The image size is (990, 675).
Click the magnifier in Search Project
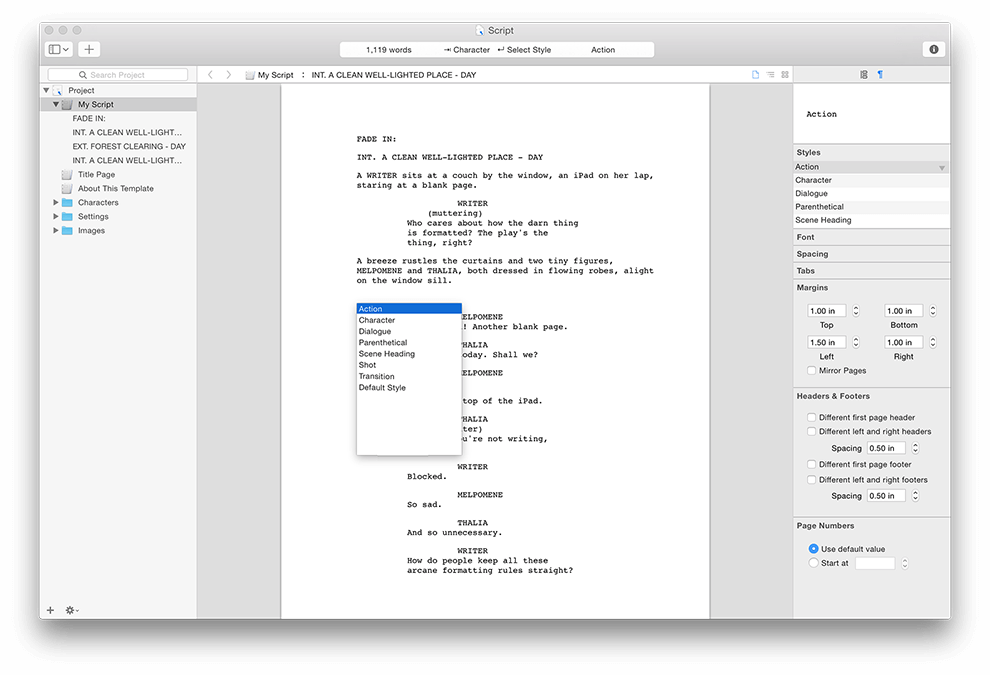point(83,75)
